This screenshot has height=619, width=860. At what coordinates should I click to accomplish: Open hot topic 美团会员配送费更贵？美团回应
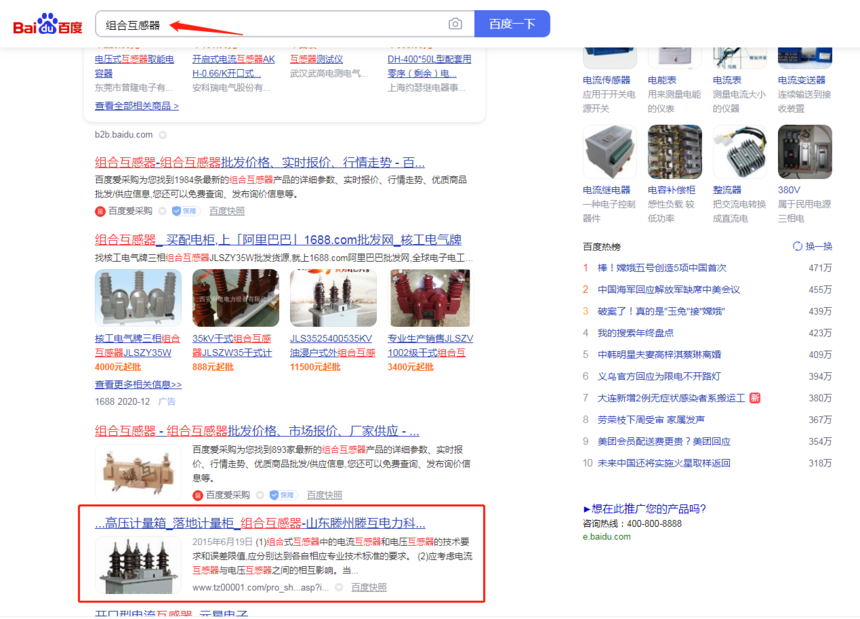click(x=664, y=441)
